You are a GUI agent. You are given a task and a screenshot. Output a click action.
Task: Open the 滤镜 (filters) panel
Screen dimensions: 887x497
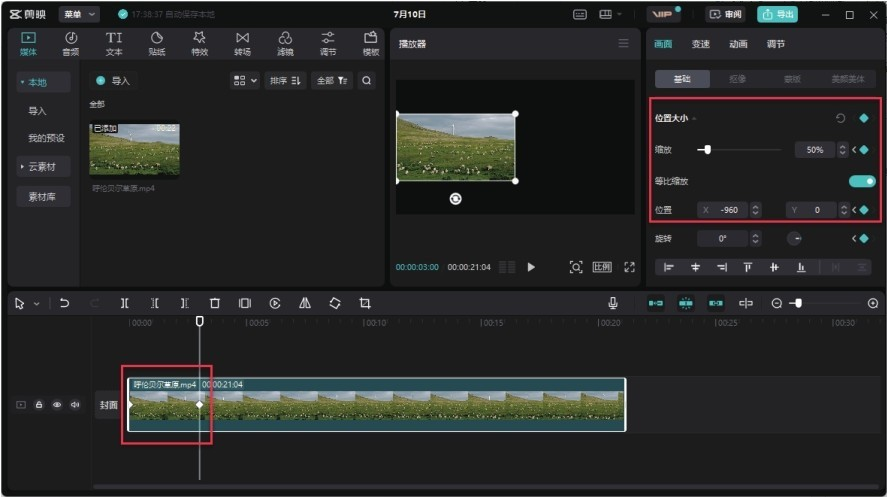coord(285,43)
